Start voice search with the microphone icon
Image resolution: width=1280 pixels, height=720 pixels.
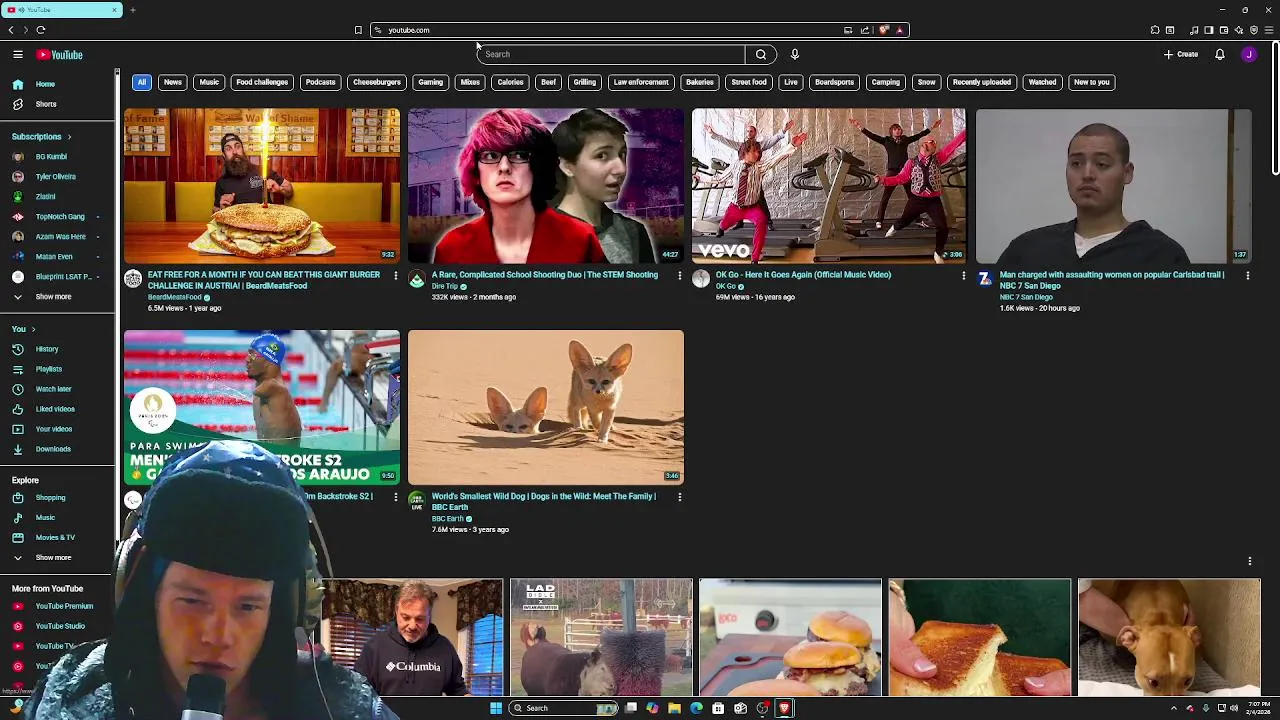[x=795, y=54]
